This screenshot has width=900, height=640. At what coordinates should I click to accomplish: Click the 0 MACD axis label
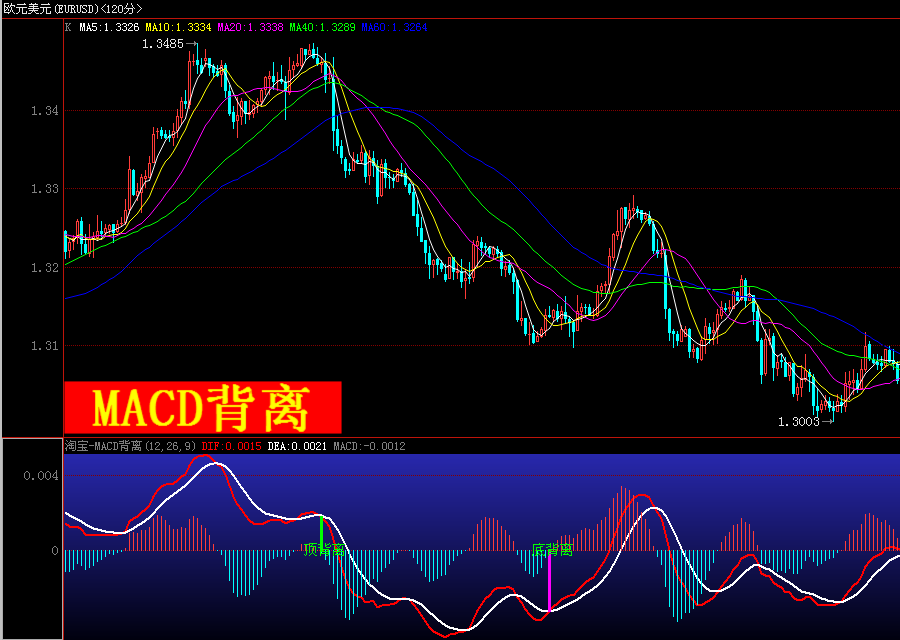55,551
